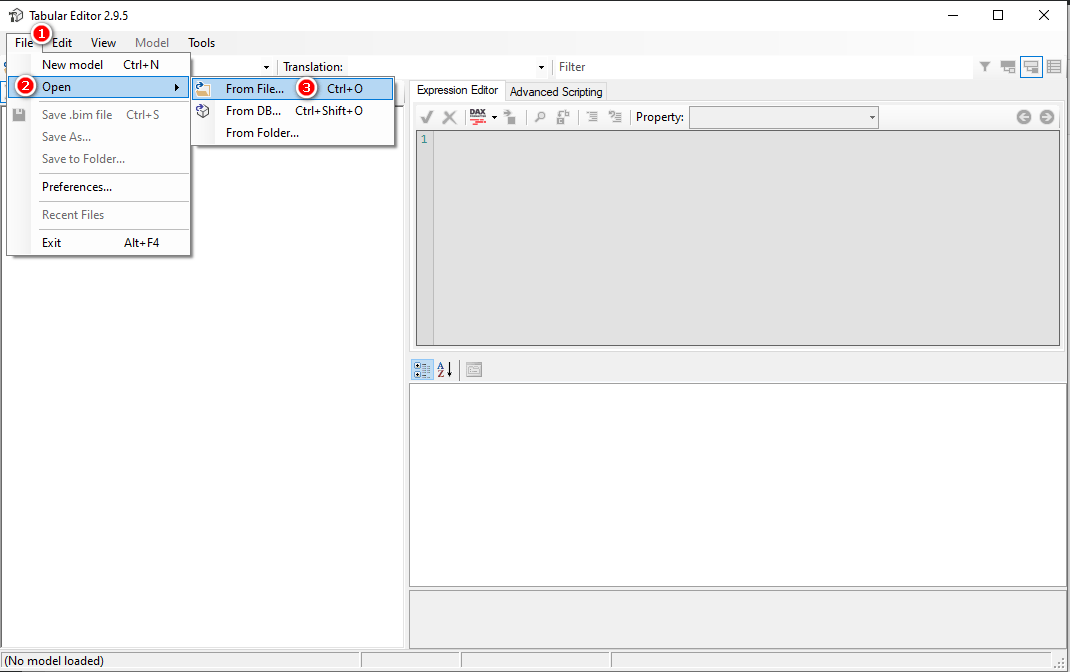This screenshot has width=1070, height=672.
Task: Choose From File... in Open submenu
Action: tap(293, 89)
